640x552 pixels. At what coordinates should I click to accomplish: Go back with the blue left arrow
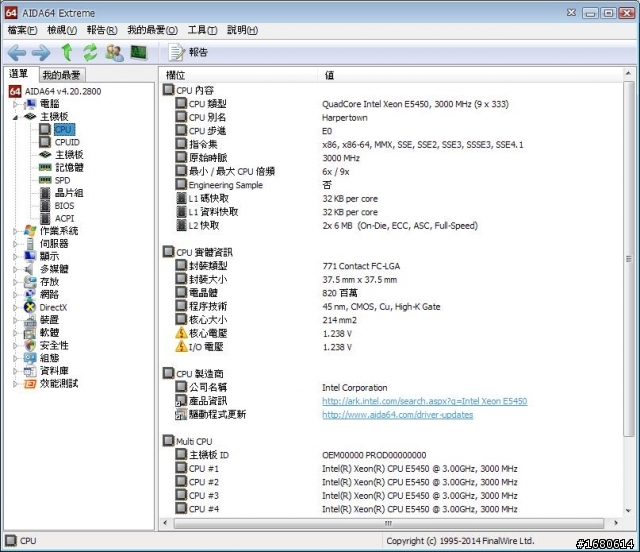17,52
